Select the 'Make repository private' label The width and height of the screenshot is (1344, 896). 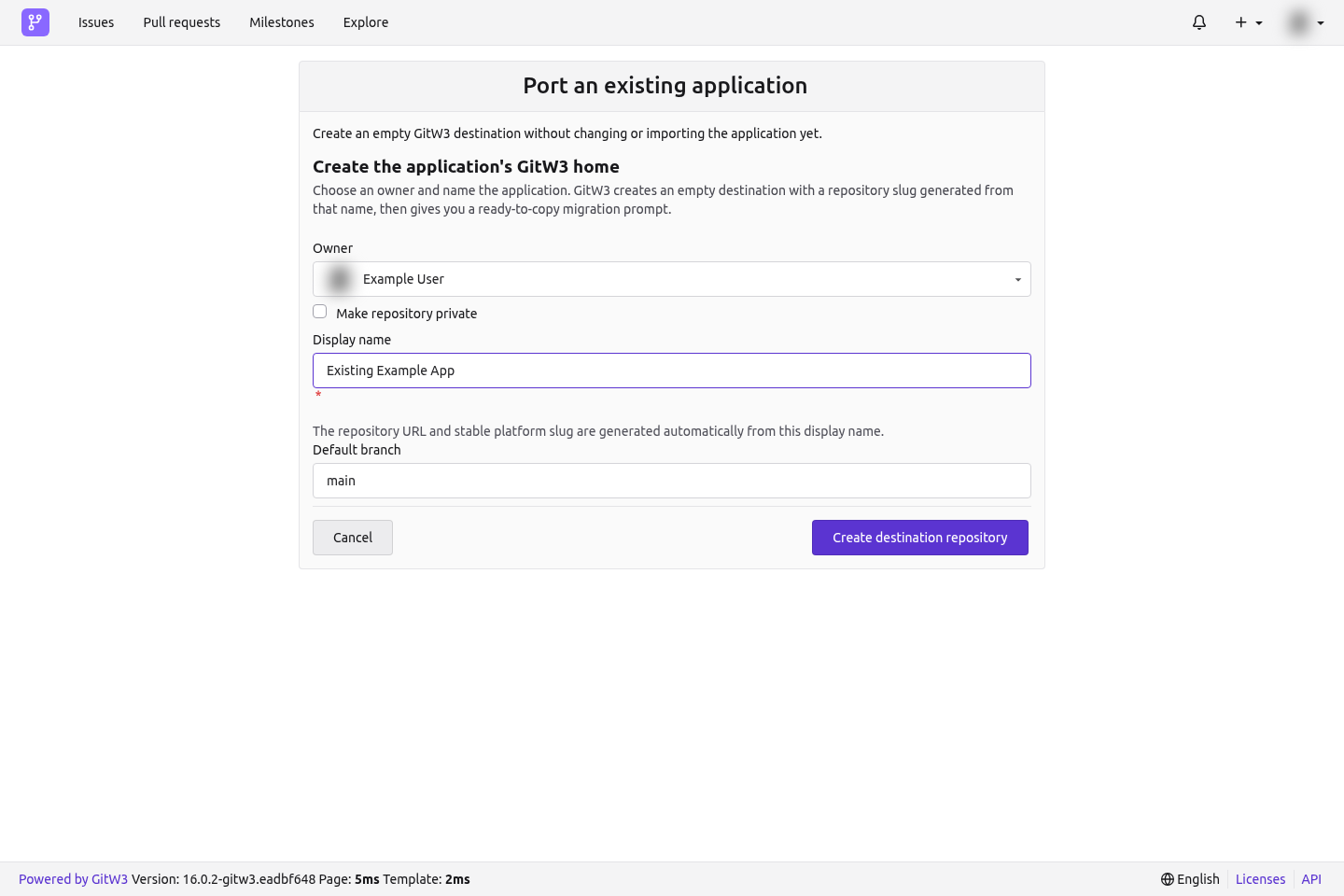[x=406, y=314]
